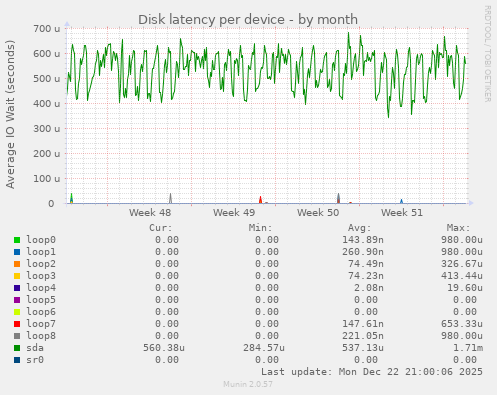Viewport: 497px width, 395px height.
Task: Click loop3 max value 413.44u
Action: pyautogui.click(x=462, y=276)
